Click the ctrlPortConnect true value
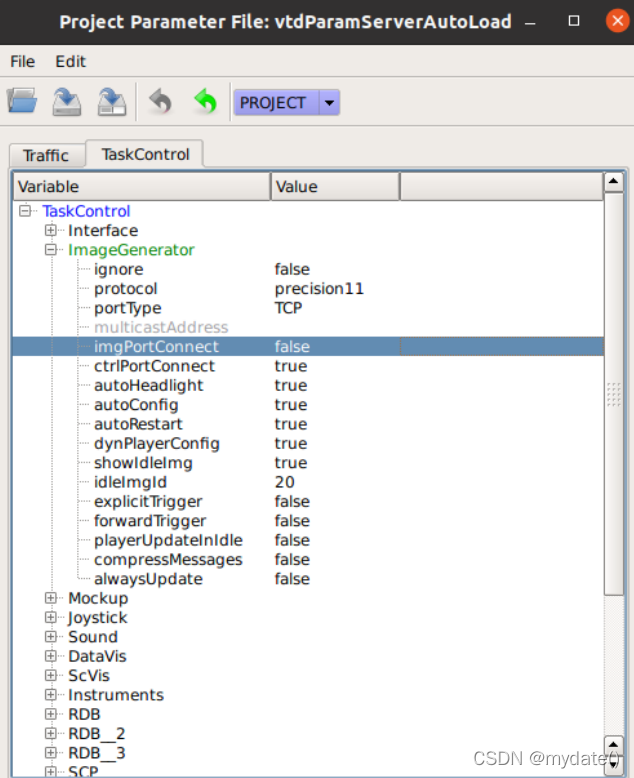The height and width of the screenshot is (778, 634). [291, 366]
